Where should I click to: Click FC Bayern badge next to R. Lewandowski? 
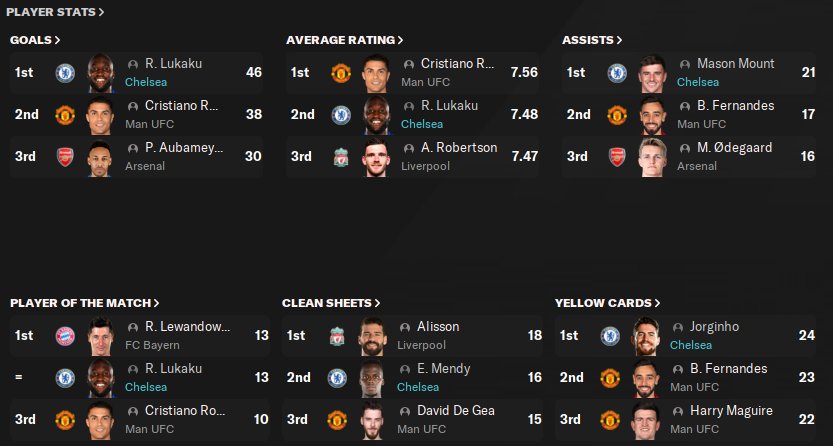(65, 335)
